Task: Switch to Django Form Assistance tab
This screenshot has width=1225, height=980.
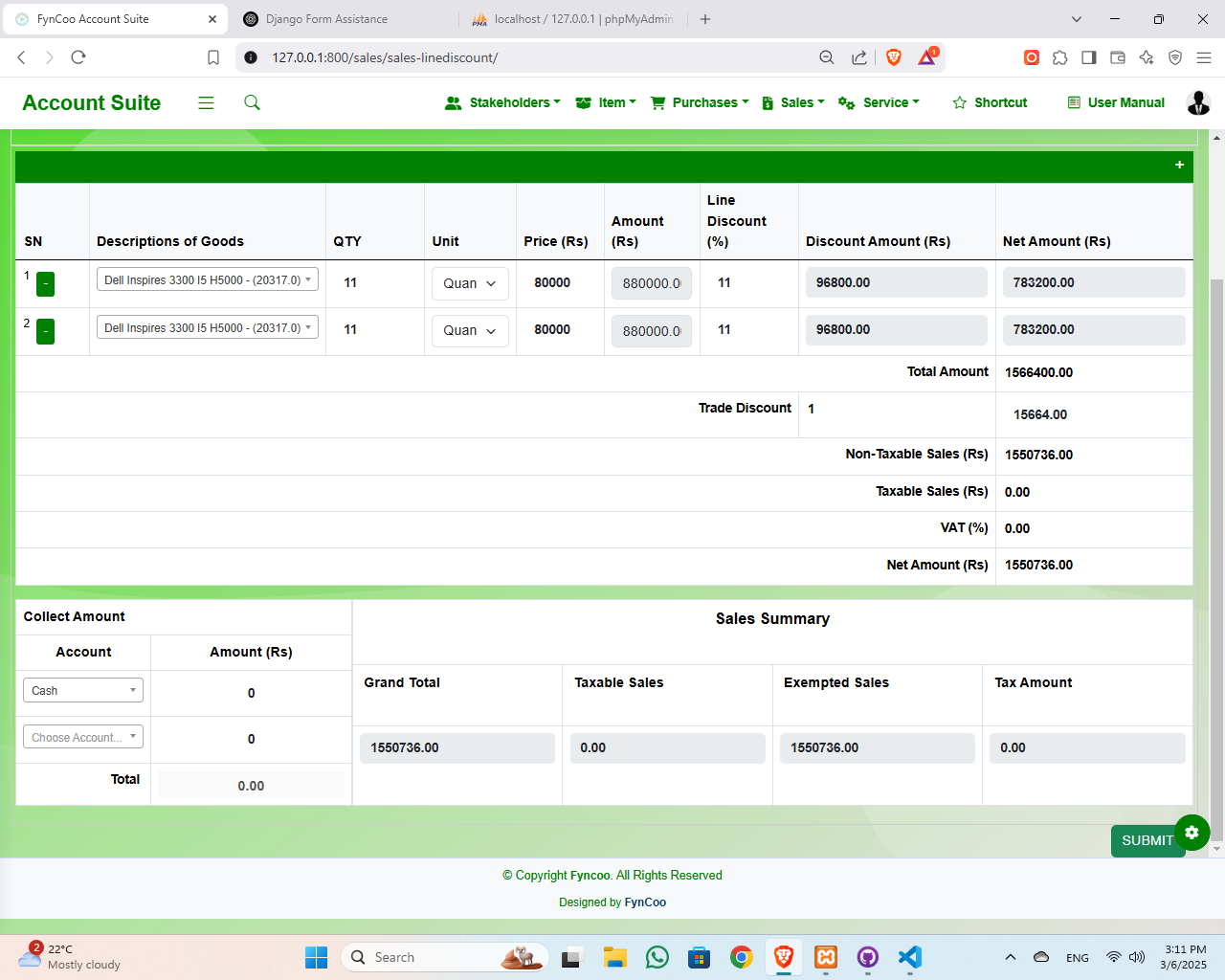Action: point(326,19)
